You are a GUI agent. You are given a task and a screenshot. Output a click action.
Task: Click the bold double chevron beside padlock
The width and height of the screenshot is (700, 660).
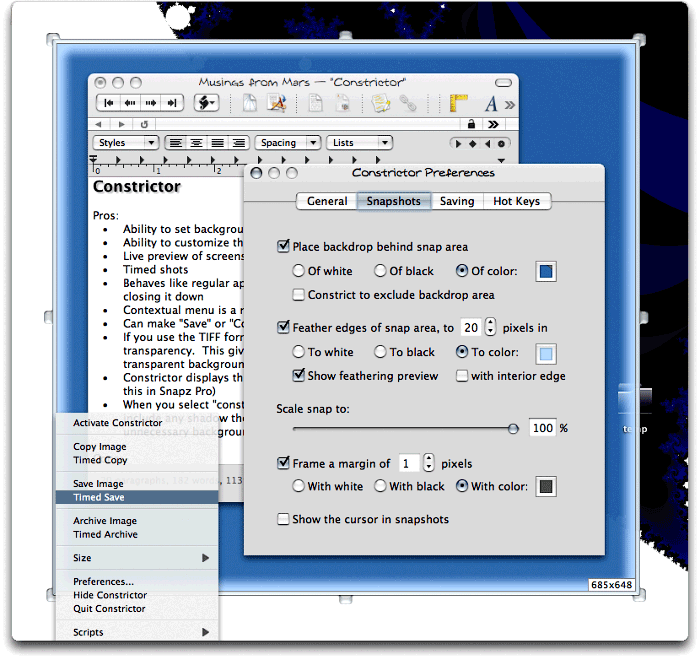point(493,125)
